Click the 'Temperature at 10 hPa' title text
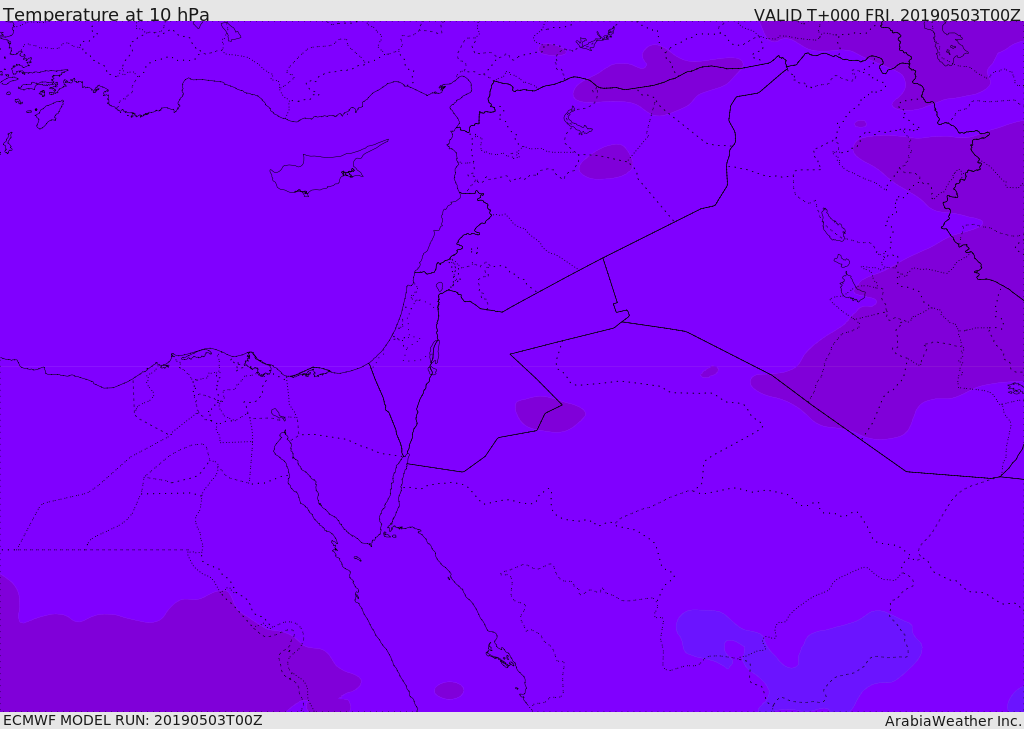Viewport: 1024px width, 729px height. pos(106,14)
